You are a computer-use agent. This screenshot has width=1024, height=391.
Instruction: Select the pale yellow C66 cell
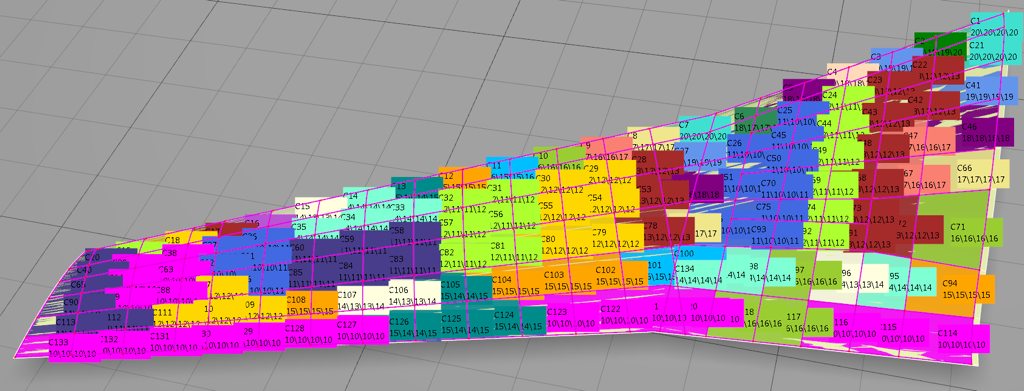point(982,173)
